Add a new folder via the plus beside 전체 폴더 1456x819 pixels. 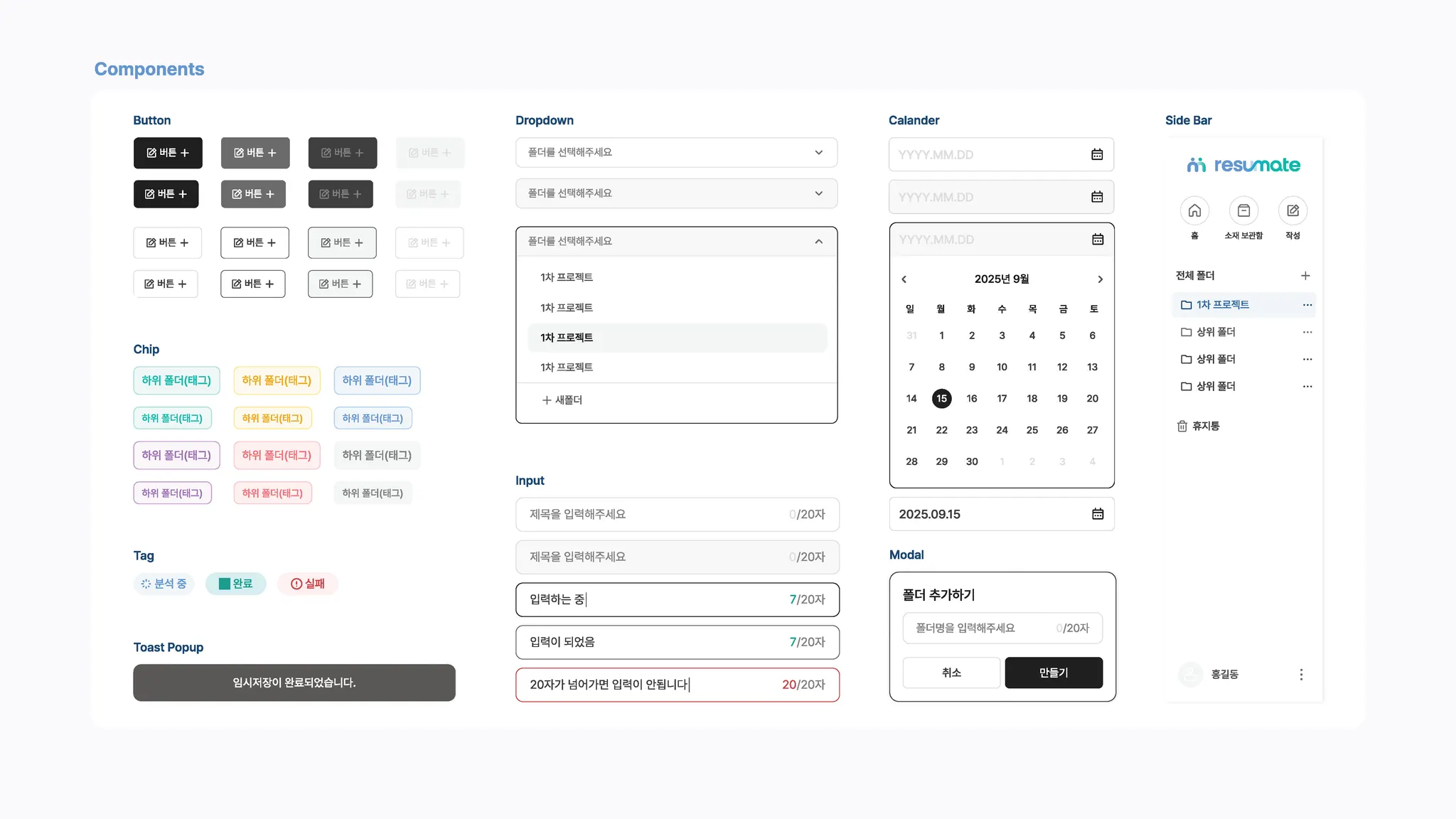[x=1305, y=276]
